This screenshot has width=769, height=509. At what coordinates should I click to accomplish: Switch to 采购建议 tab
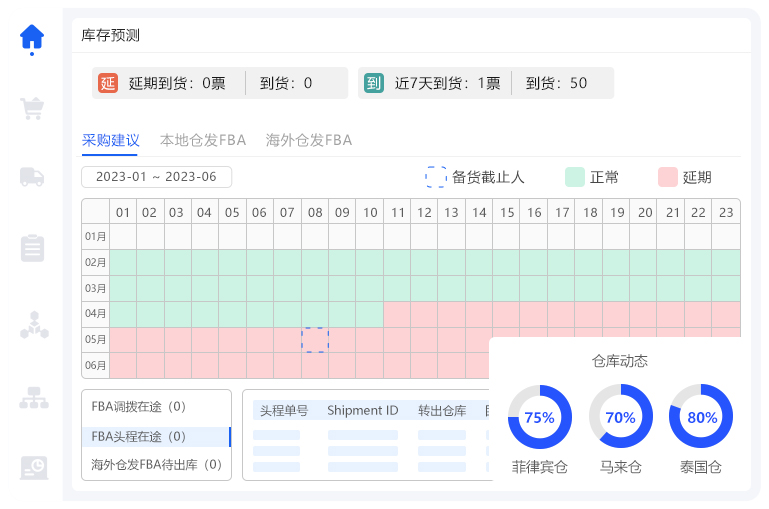click(110, 140)
